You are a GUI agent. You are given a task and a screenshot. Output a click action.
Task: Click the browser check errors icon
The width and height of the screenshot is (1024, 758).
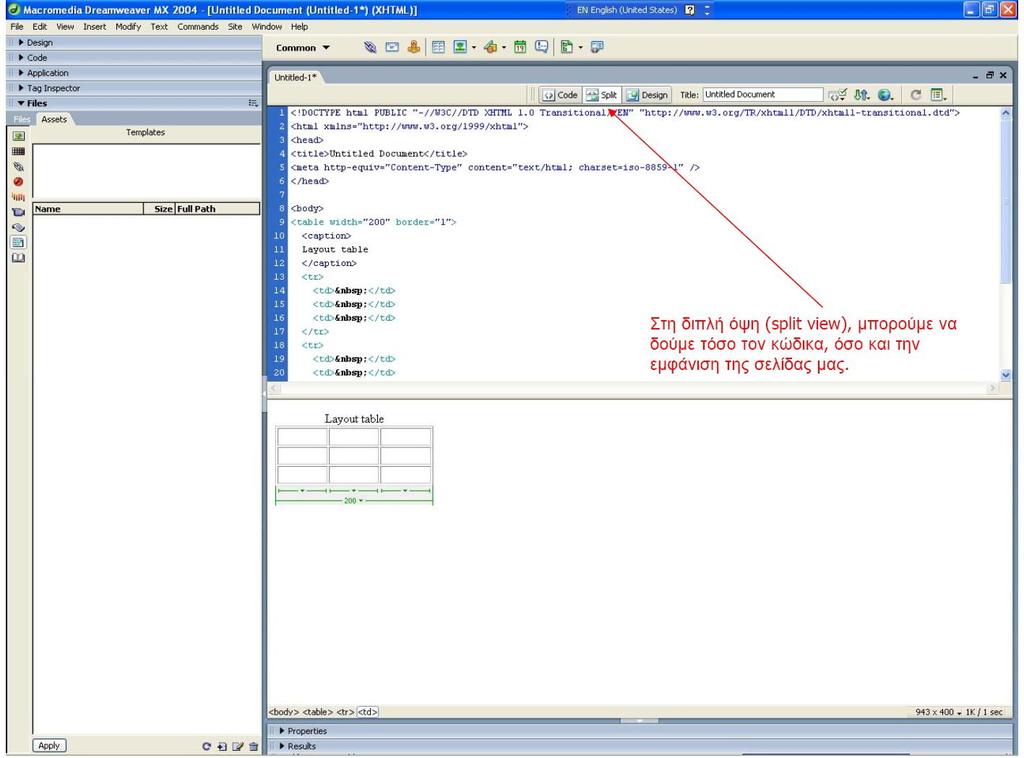tap(837, 95)
